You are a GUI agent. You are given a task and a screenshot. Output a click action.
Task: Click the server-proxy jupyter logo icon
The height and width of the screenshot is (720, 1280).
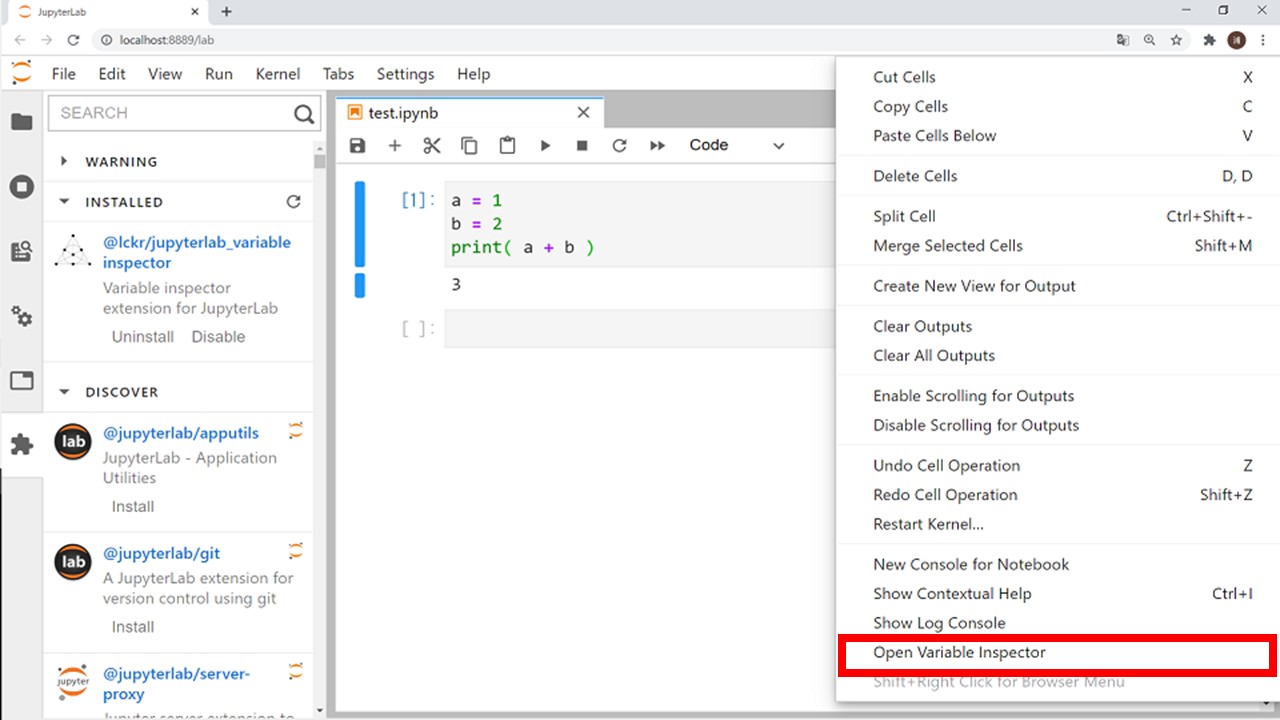[73, 682]
